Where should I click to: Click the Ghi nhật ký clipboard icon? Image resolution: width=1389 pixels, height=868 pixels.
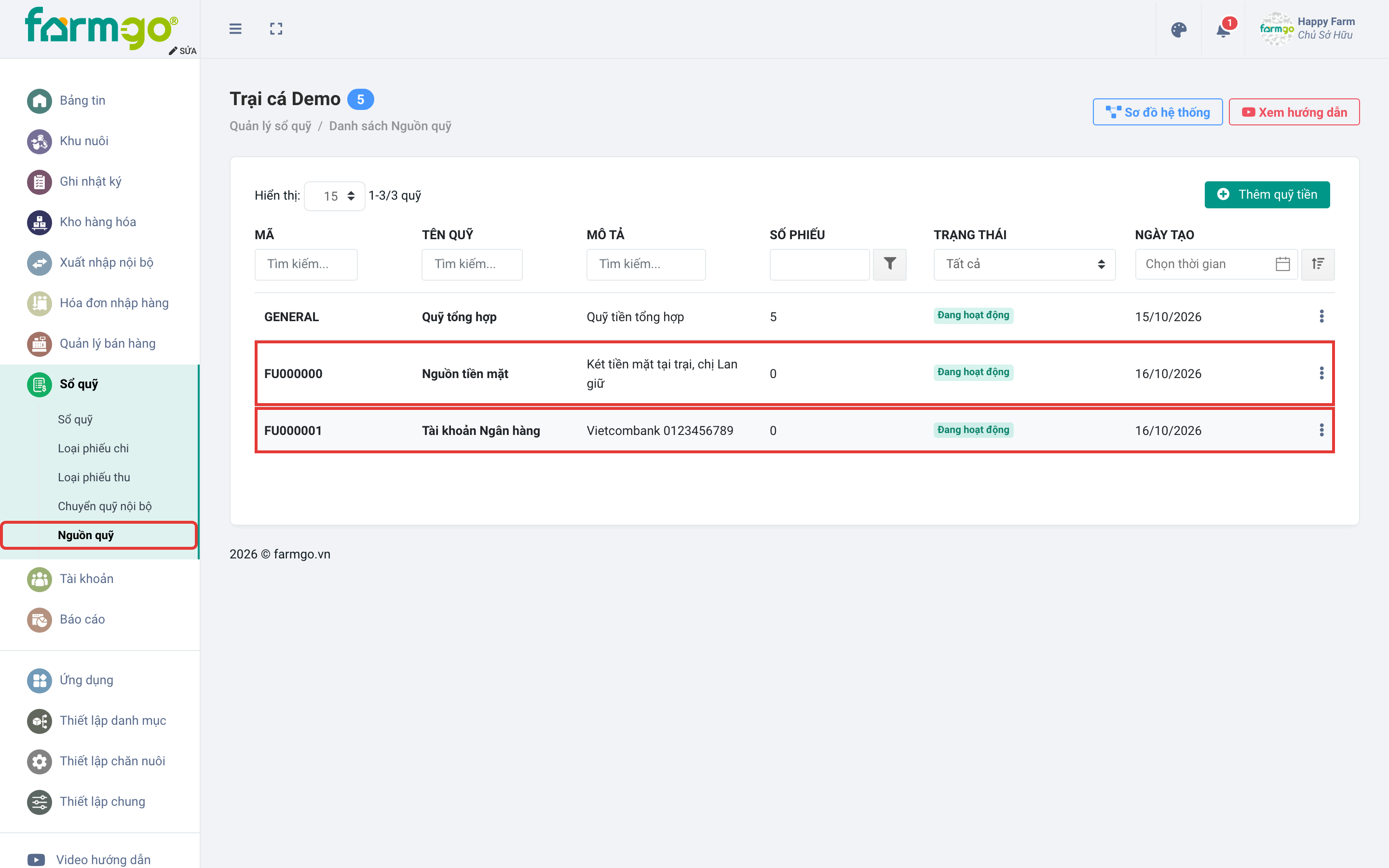point(40,182)
